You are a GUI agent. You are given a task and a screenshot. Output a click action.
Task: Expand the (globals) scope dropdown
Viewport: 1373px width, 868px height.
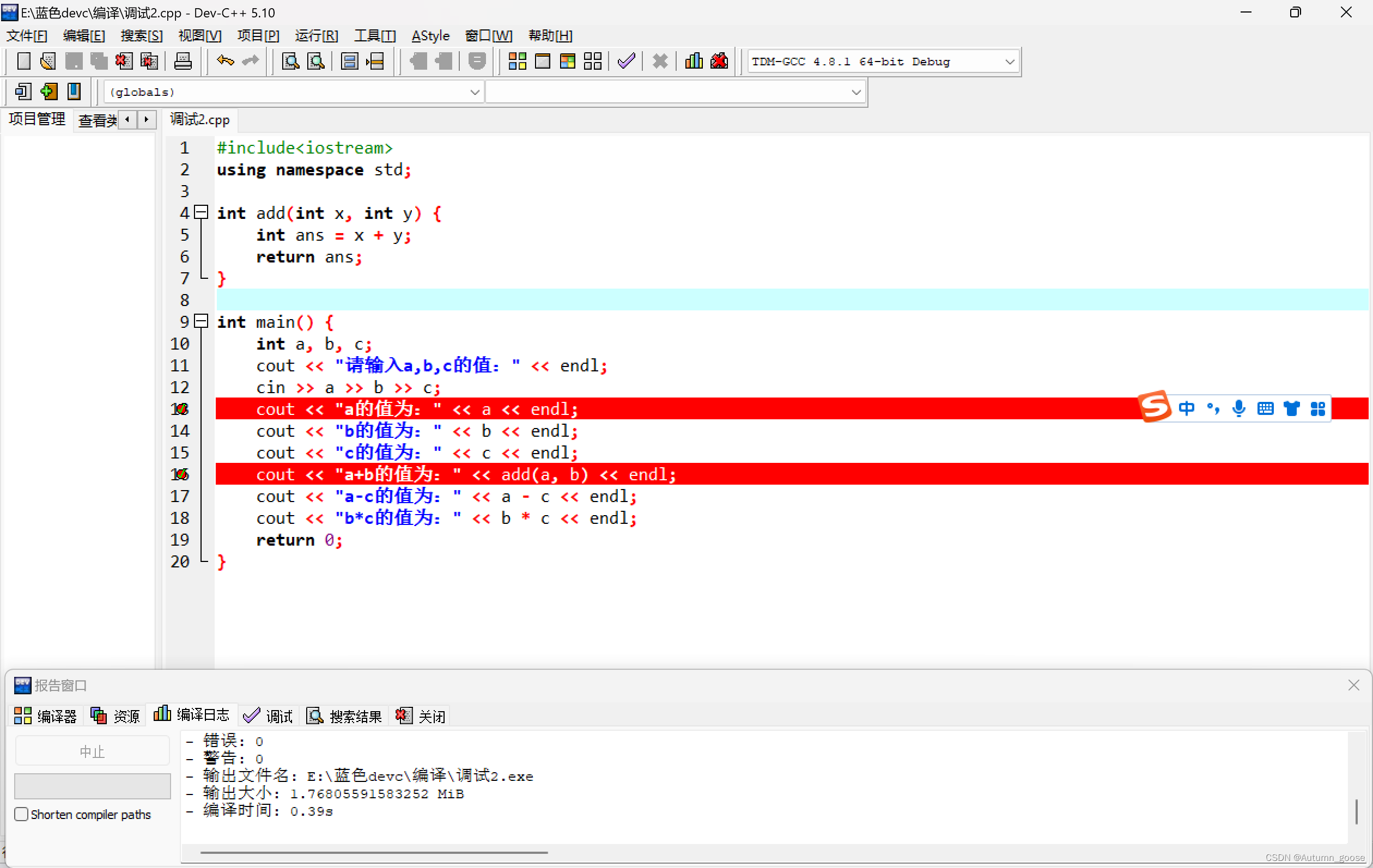click(x=475, y=93)
